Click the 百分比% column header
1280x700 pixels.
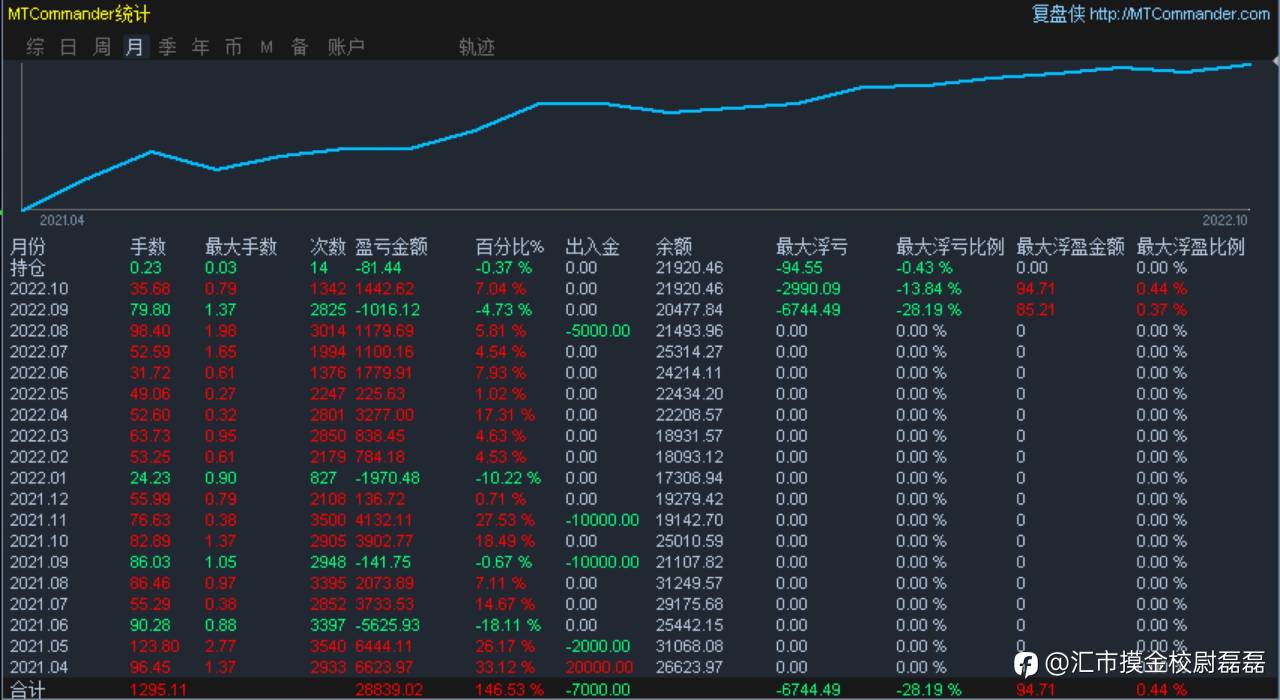coord(510,247)
